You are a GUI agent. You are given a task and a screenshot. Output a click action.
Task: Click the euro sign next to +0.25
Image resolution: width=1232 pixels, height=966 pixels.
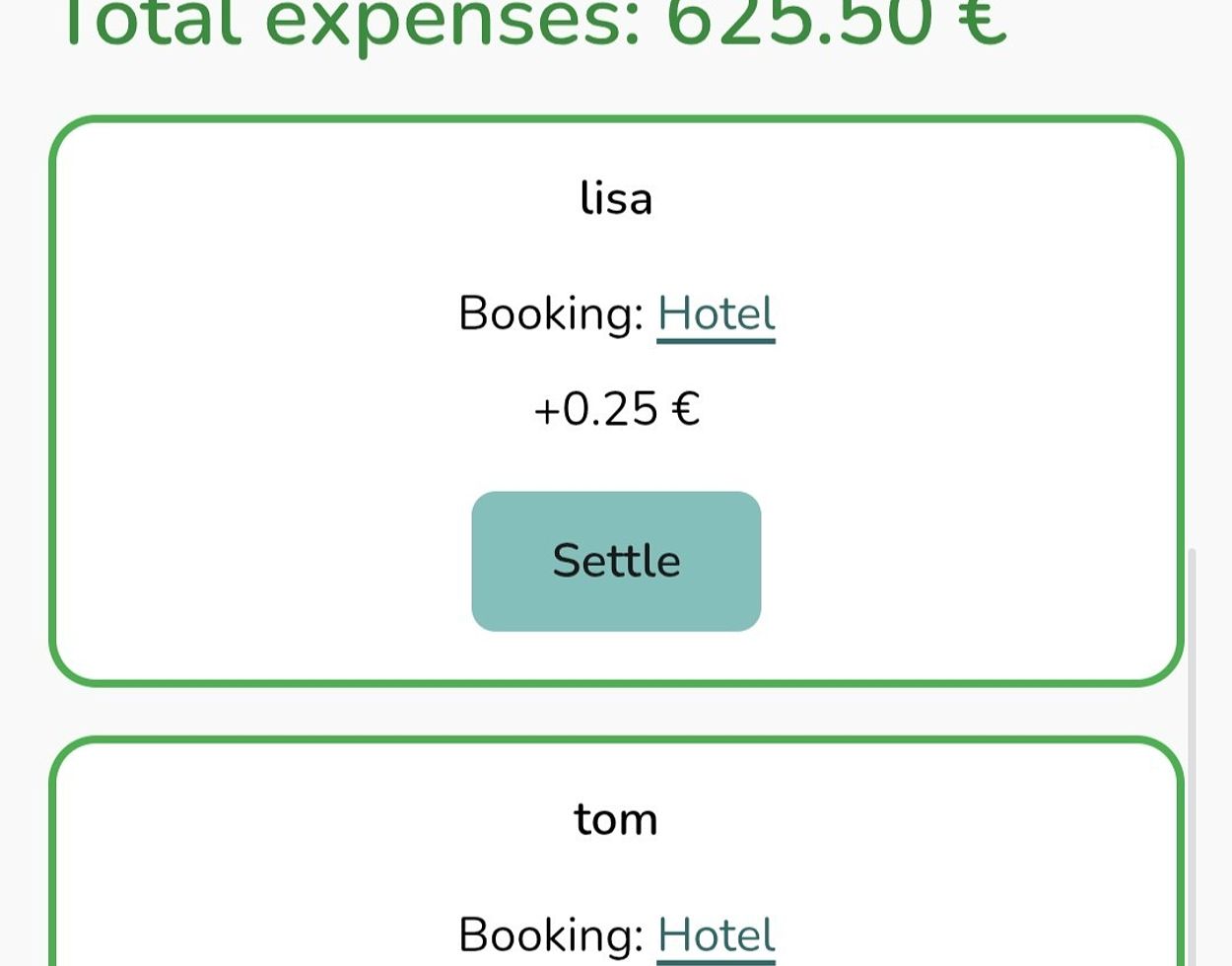pos(686,409)
